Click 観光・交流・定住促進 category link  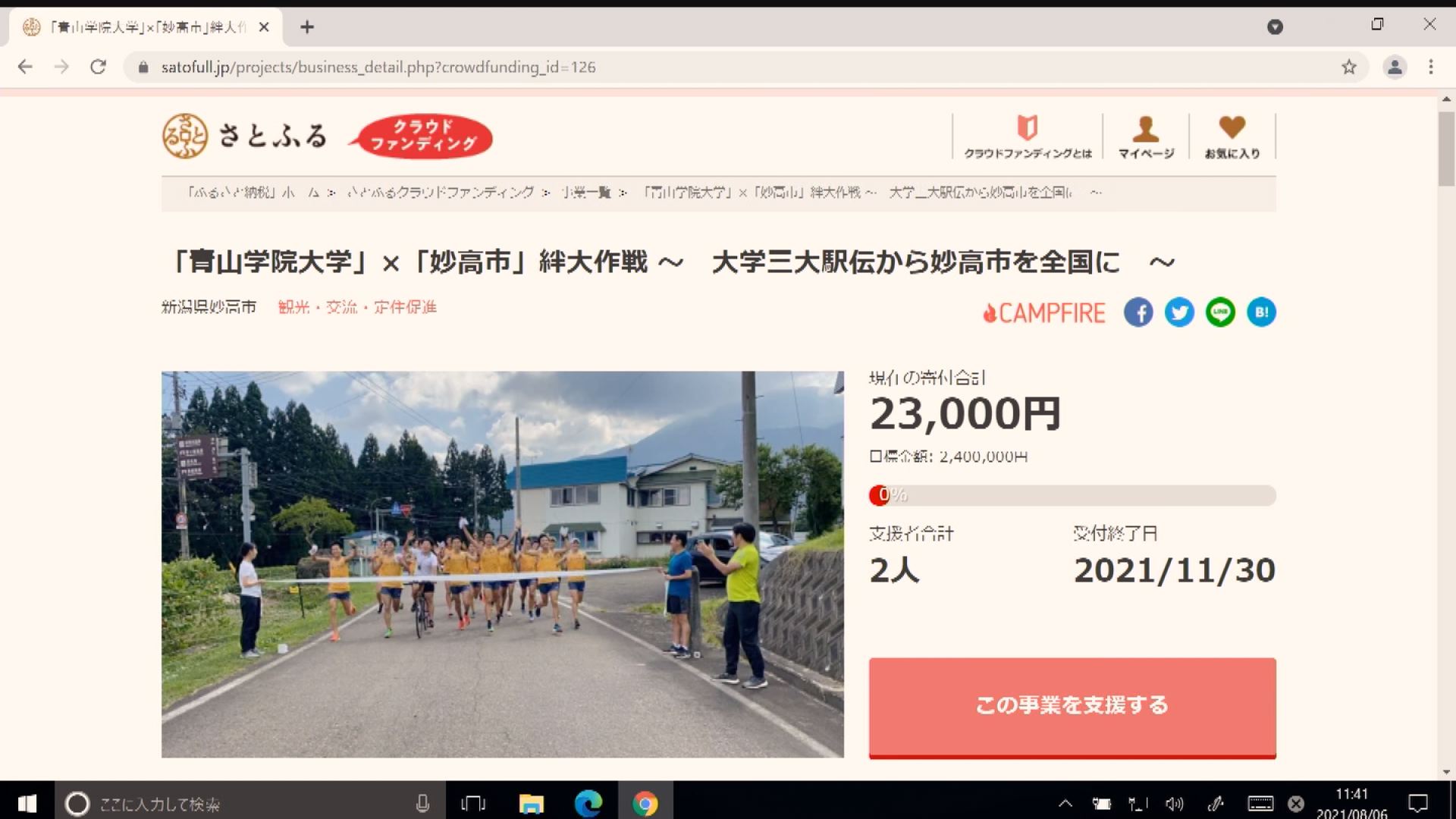[357, 307]
